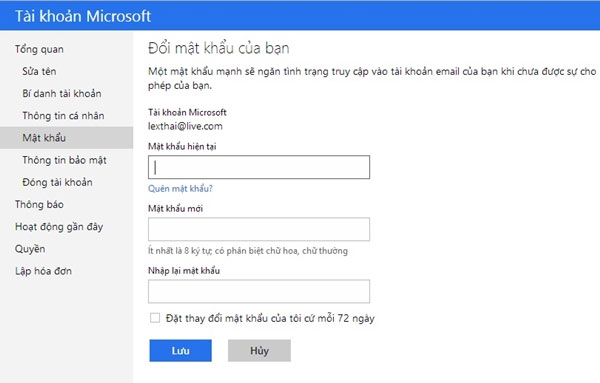
Task: Focus the Mật khẩu mới field
Action: pyautogui.click(x=259, y=229)
